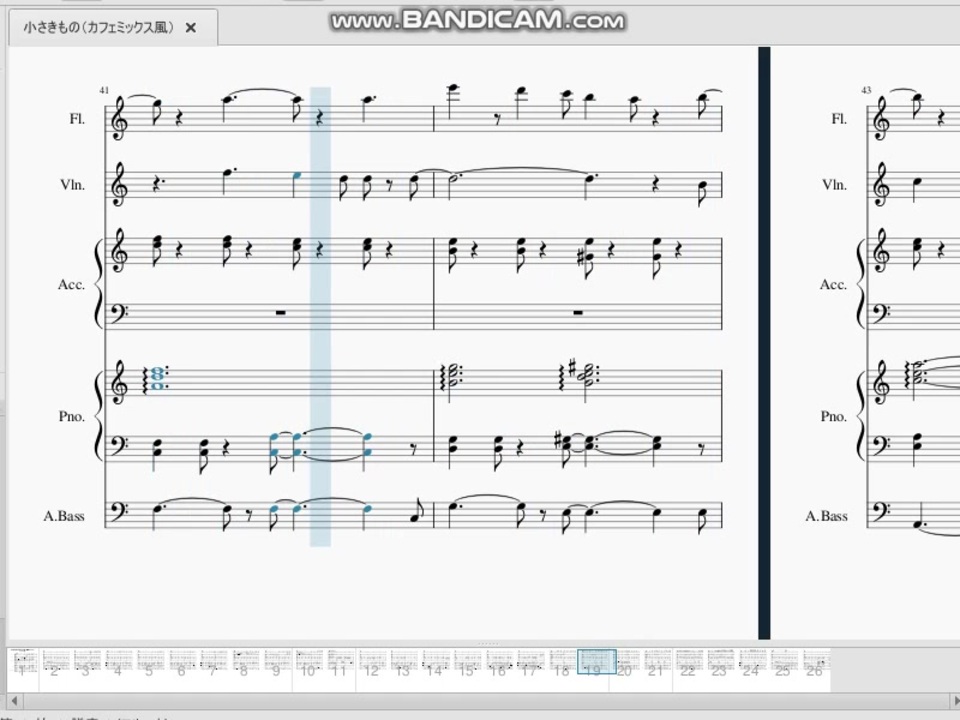Select the Vln. instrument label at measure 41
960x720 pixels.
(73, 185)
